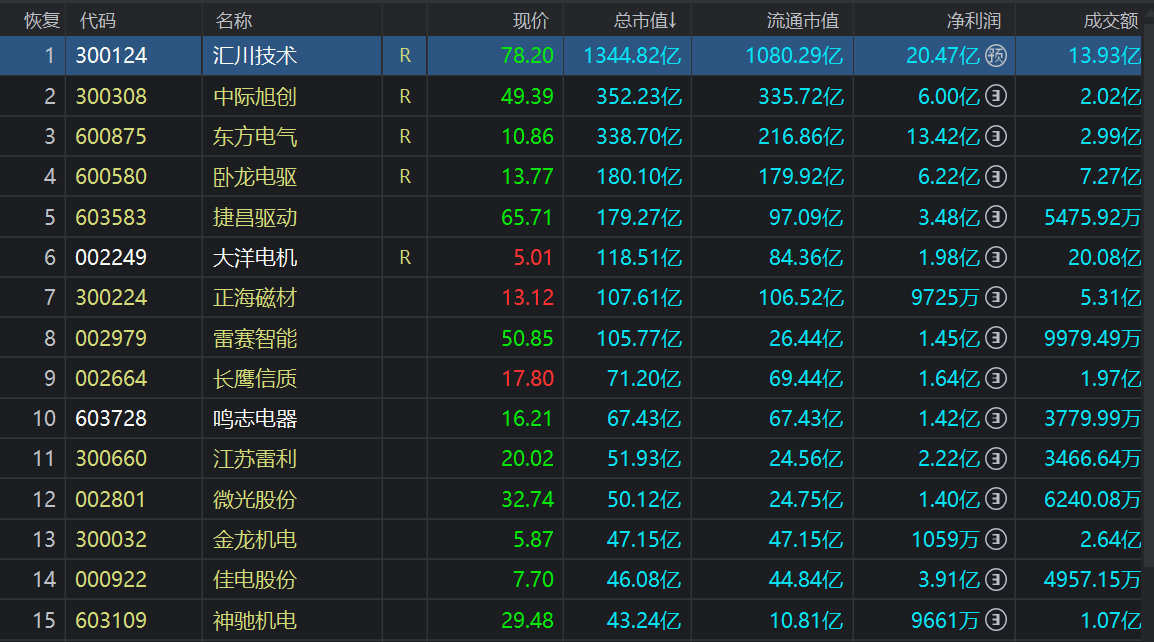This screenshot has width=1154, height=642.
Task: Click the circulating market cap 26.44亿
Action: click(806, 338)
